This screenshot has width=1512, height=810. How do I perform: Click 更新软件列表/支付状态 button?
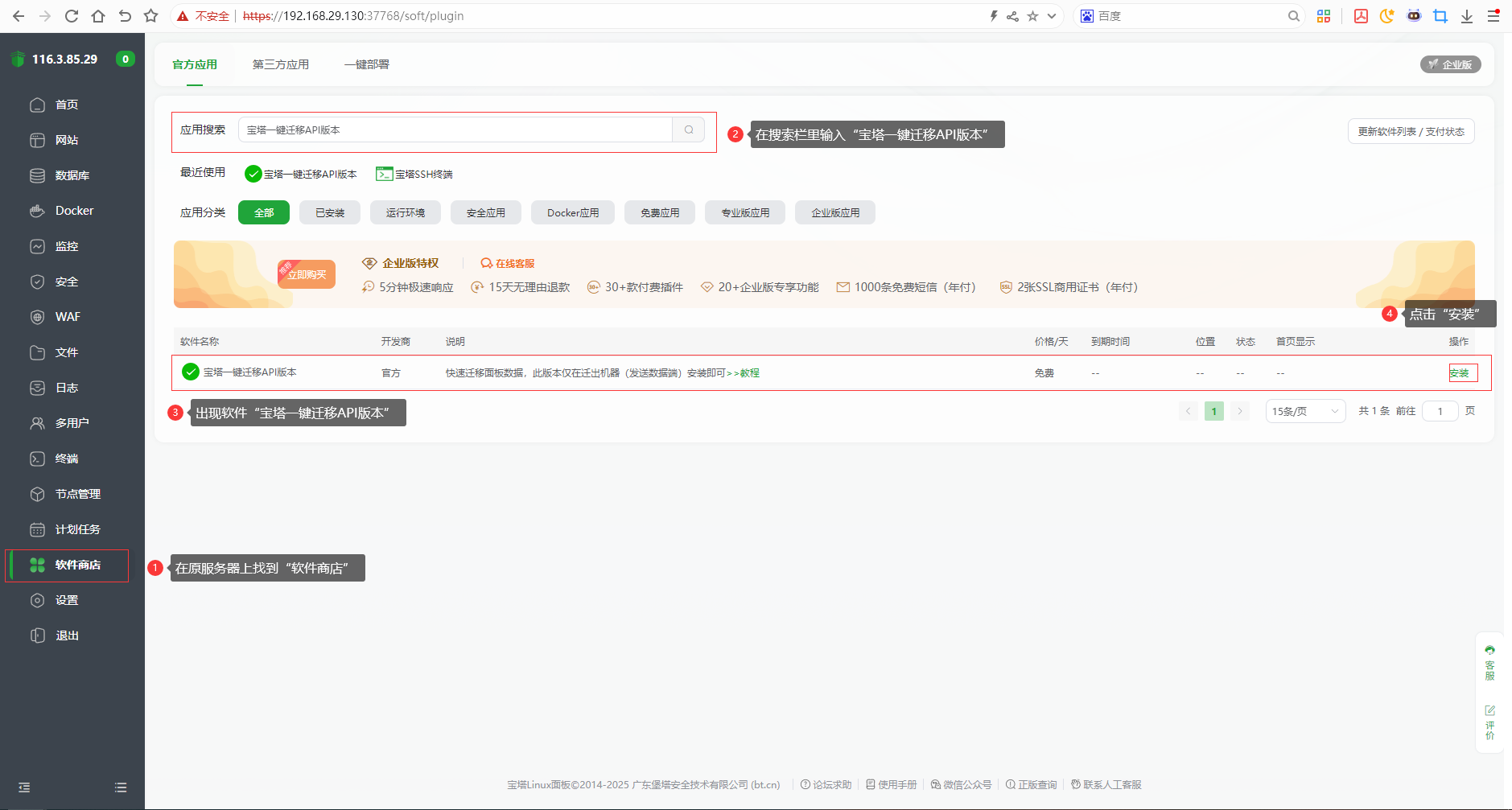1410,131
